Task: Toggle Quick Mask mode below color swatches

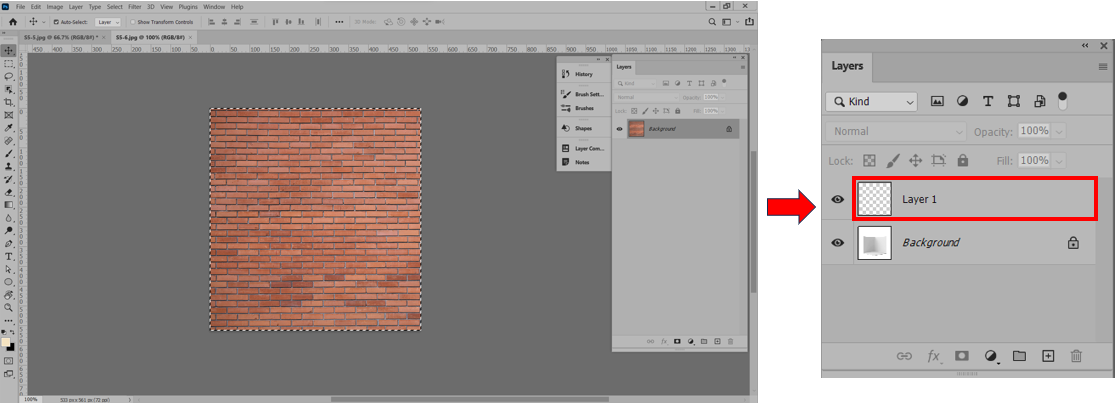Action: point(9,361)
